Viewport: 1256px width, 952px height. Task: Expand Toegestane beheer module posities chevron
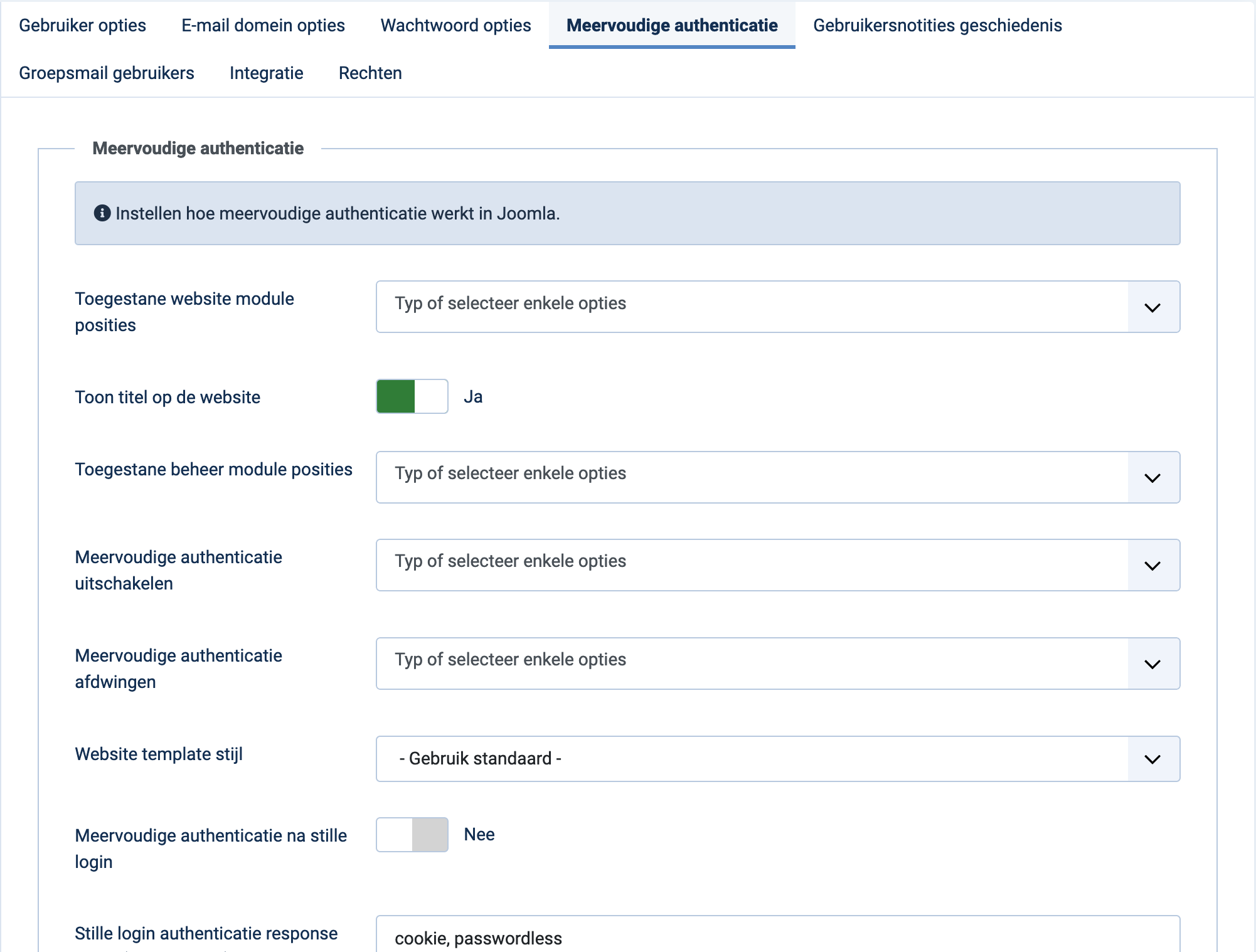coord(1152,477)
